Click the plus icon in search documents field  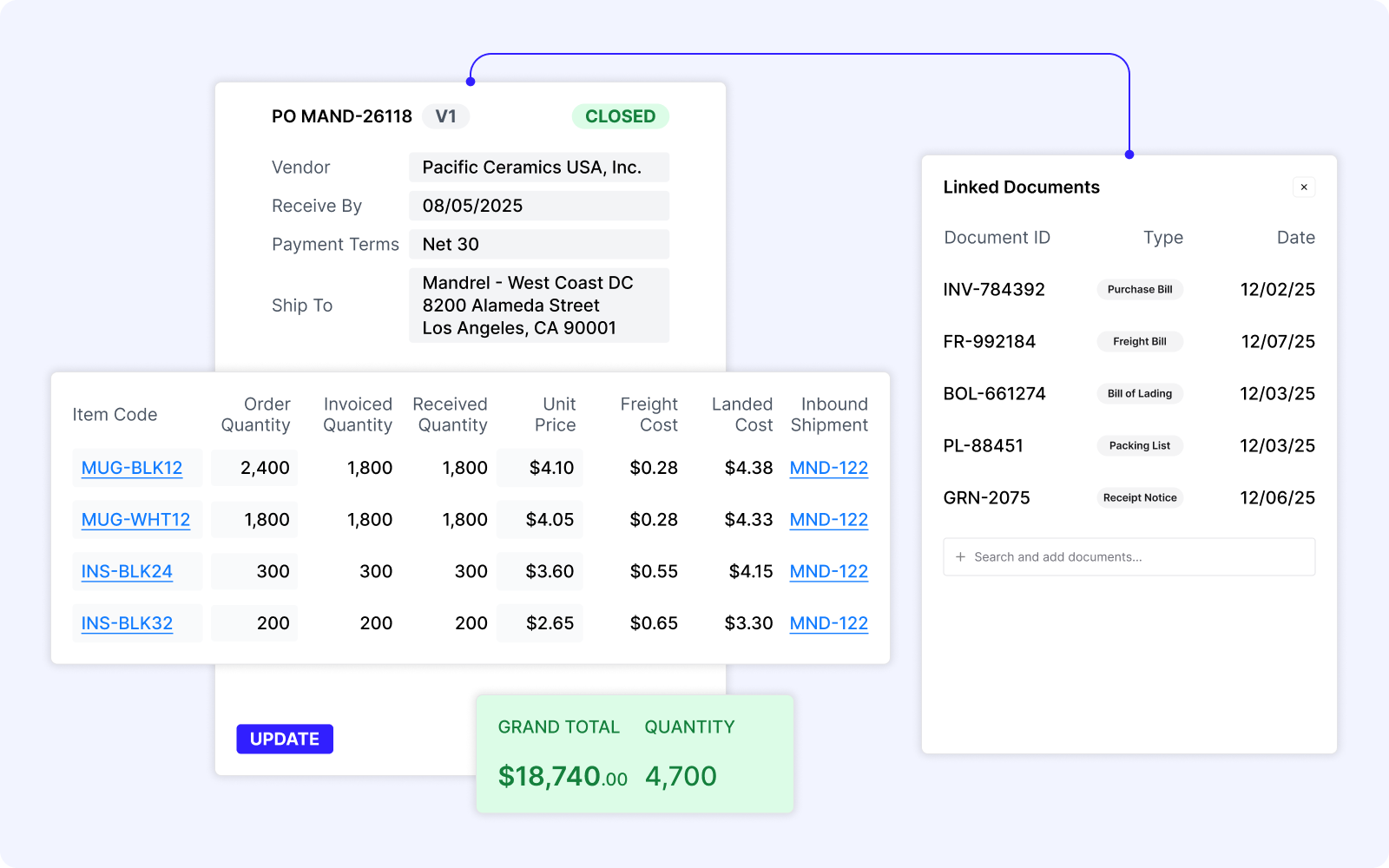(x=959, y=556)
